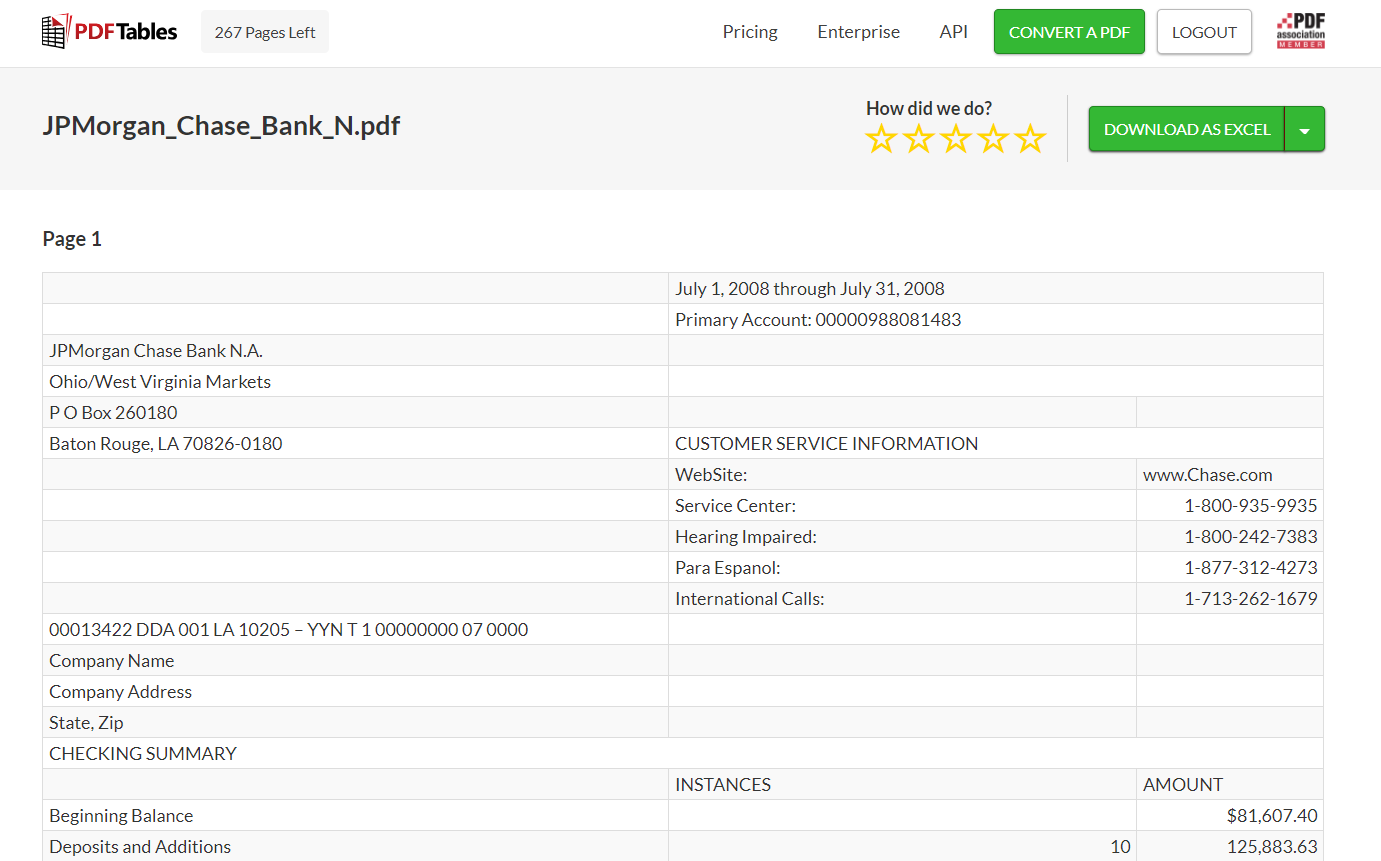Select the P O Box 260180 cell

click(355, 413)
